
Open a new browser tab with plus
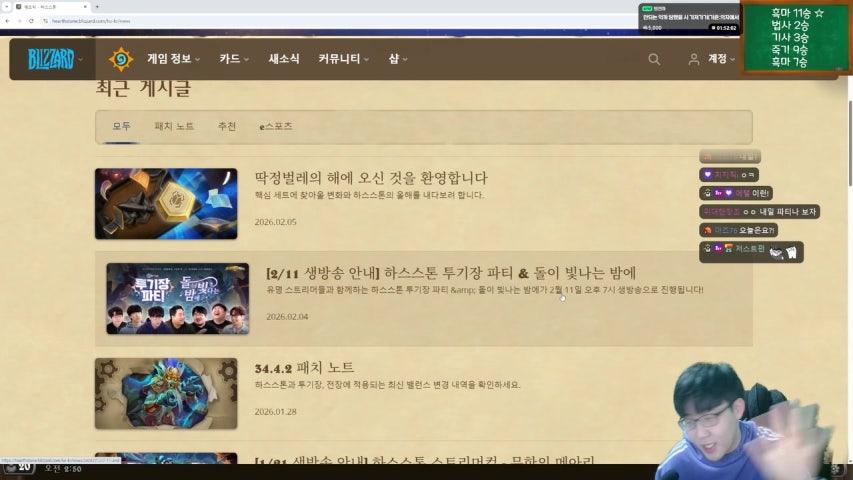pyautogui.click(x=97, y=7)
